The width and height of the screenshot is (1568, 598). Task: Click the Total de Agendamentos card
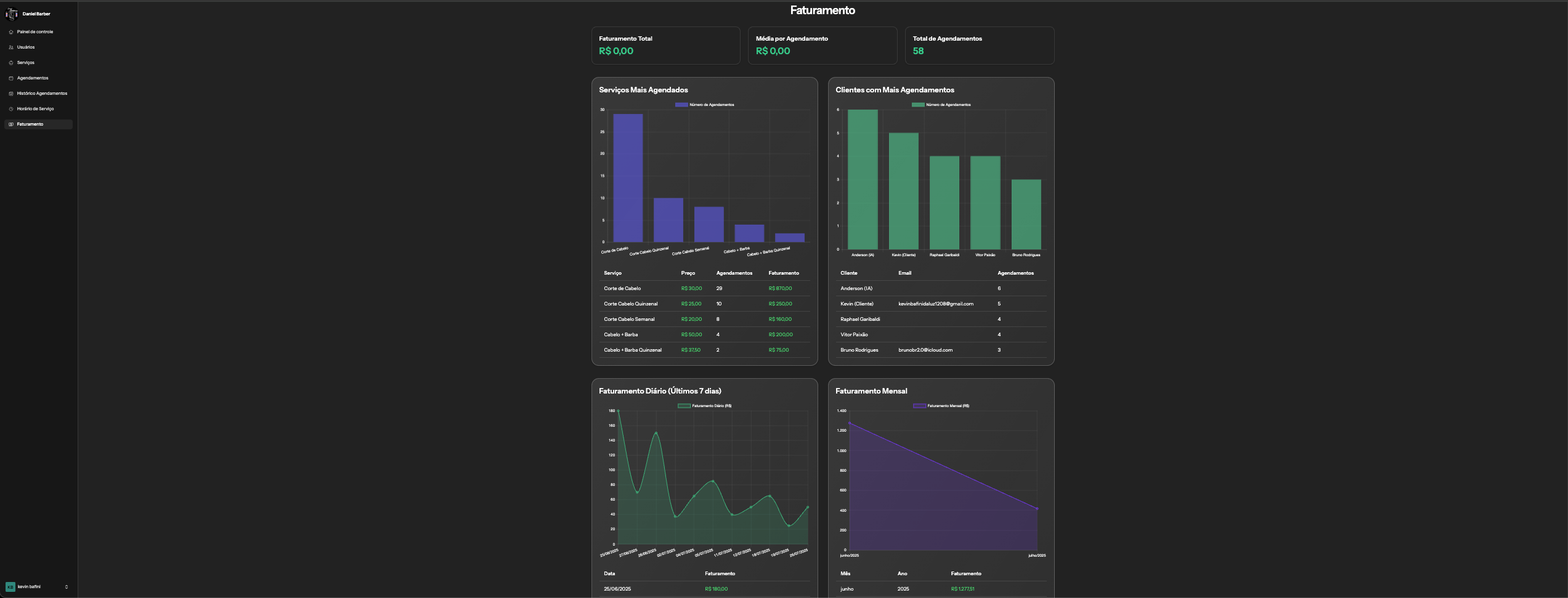click(979, 45)
